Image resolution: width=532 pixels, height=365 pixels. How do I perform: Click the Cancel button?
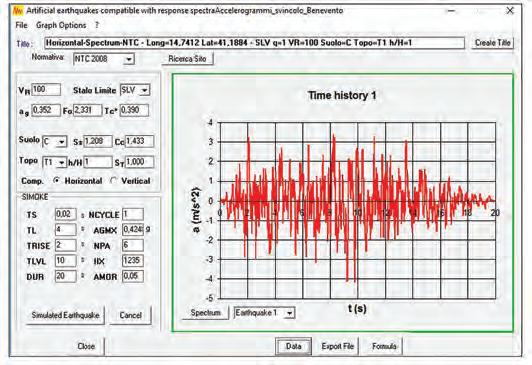tap(130, 315)
